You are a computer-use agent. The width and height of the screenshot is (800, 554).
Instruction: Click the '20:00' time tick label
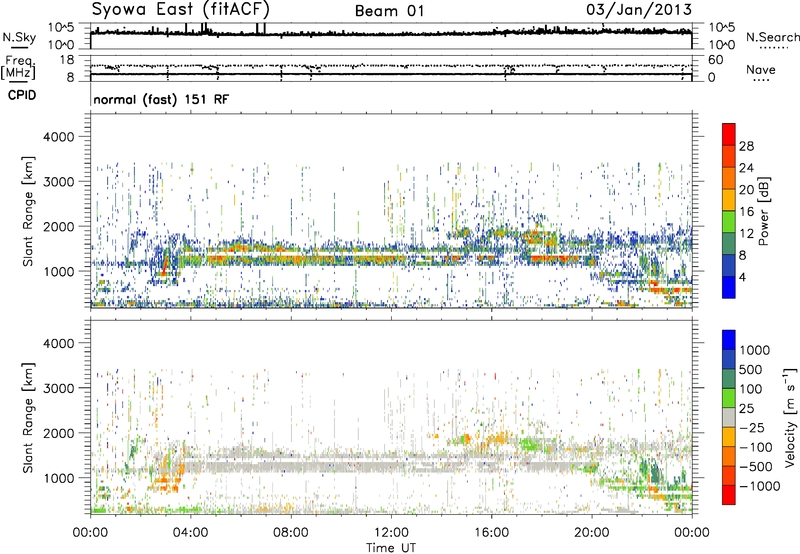[x=591, y=533]
